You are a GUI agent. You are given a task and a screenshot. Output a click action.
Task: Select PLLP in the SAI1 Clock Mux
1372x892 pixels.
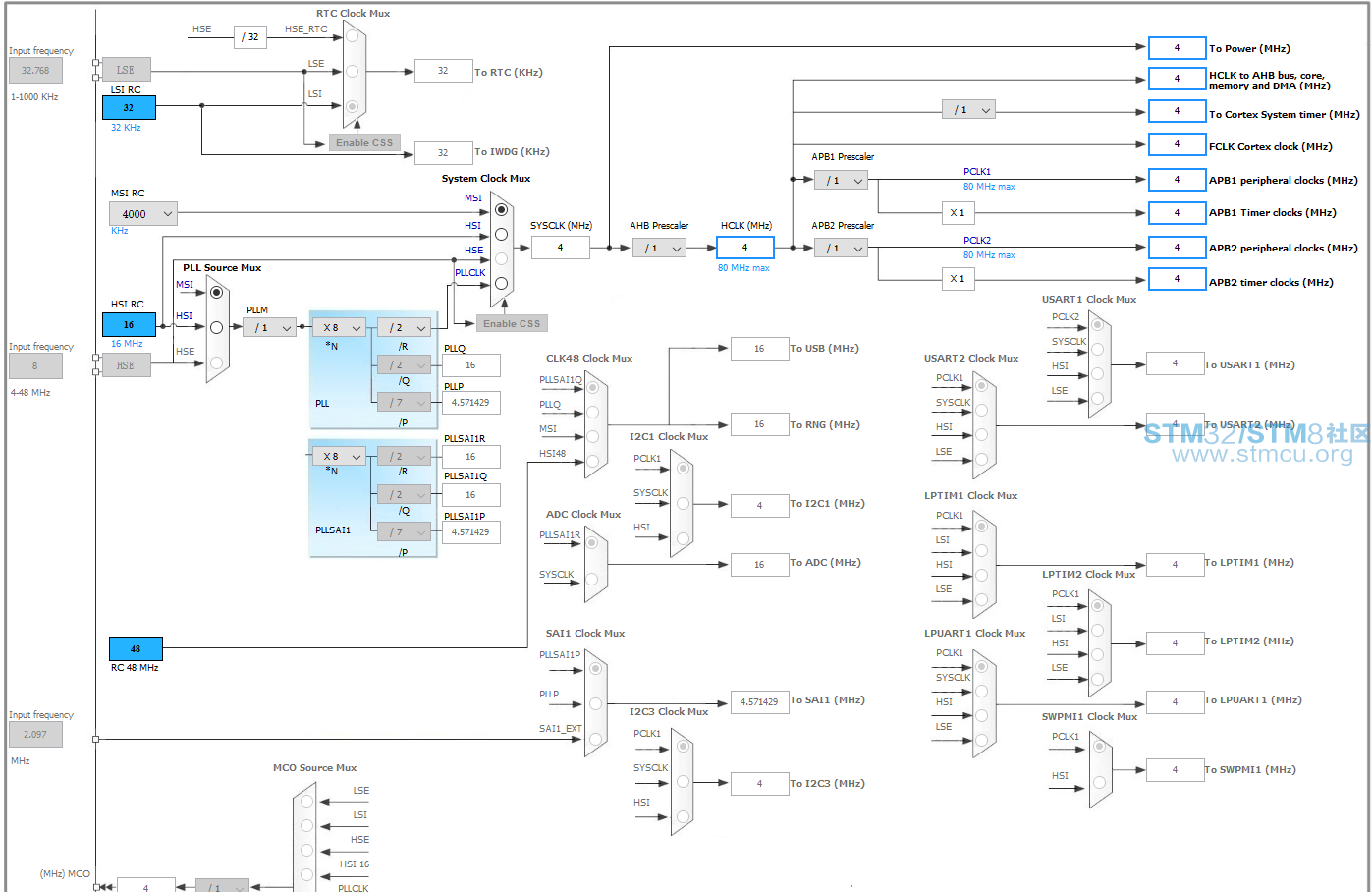pyautogui.click(x=594, y=703)
